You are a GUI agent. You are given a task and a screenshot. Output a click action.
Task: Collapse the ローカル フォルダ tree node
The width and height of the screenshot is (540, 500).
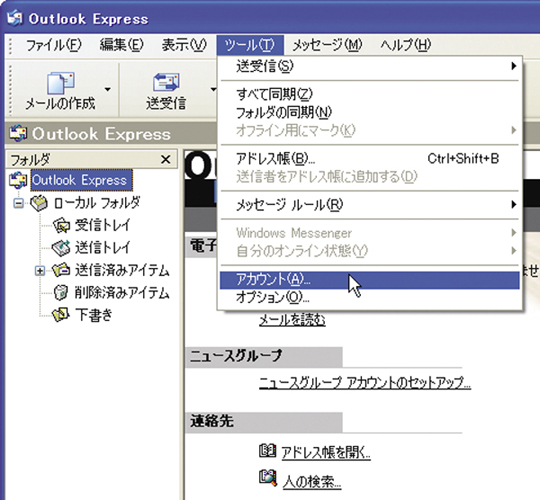(19, 204)
